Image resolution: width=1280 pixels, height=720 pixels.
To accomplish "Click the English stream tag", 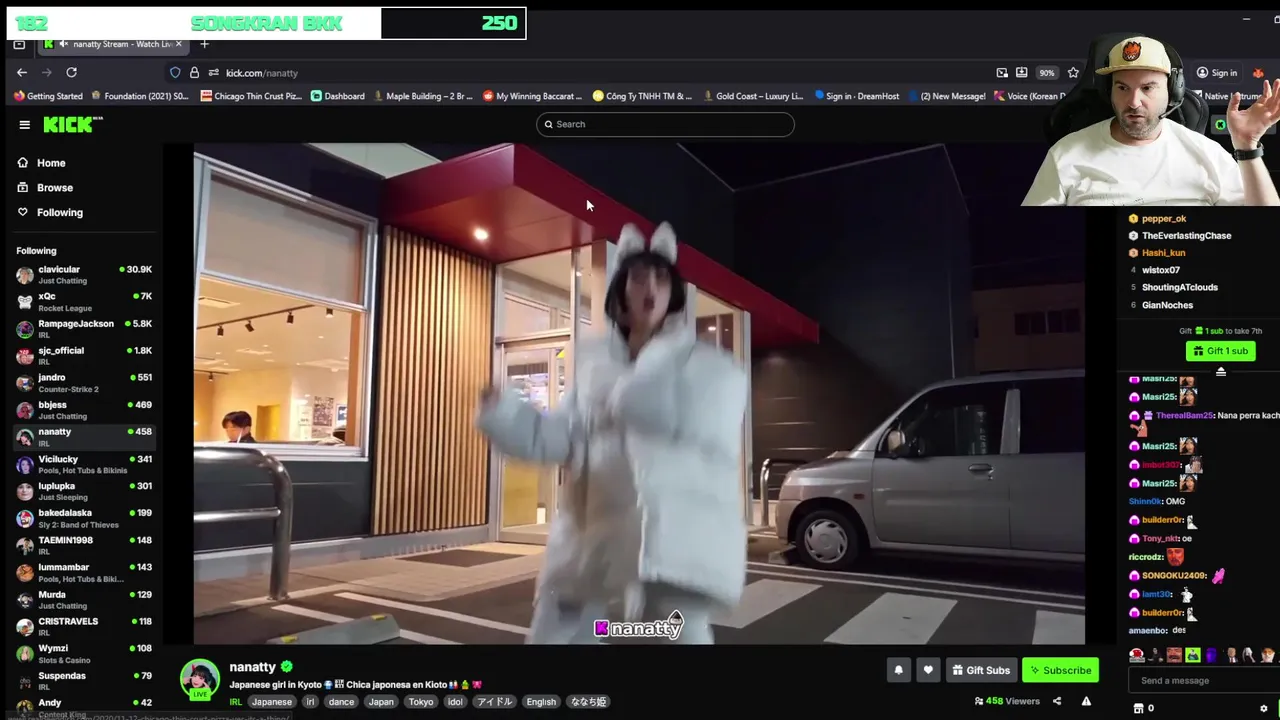I will pos(541,702).
